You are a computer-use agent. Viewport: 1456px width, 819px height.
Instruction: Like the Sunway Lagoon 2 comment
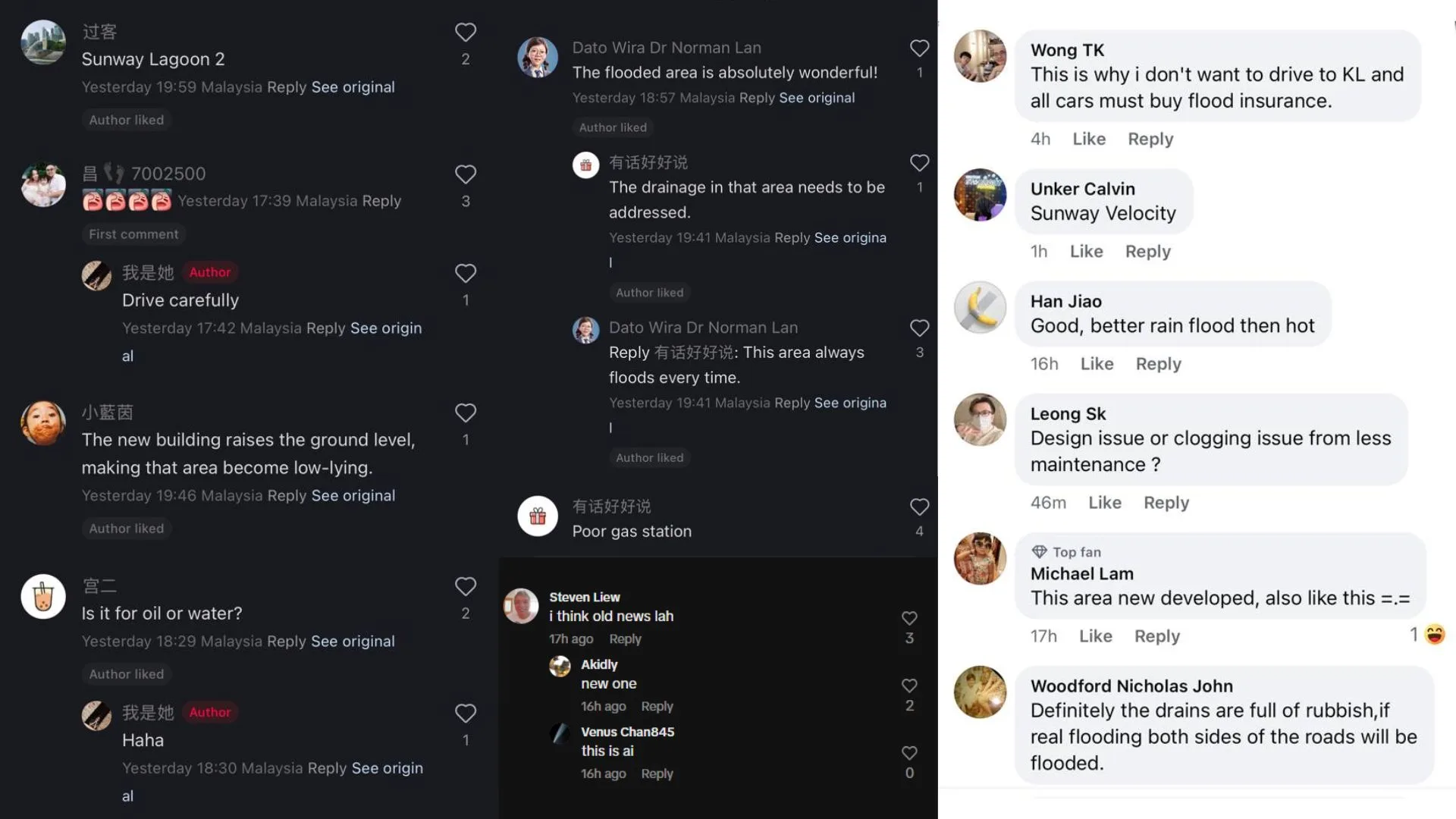pyautogui.click(x=465, y=33)
